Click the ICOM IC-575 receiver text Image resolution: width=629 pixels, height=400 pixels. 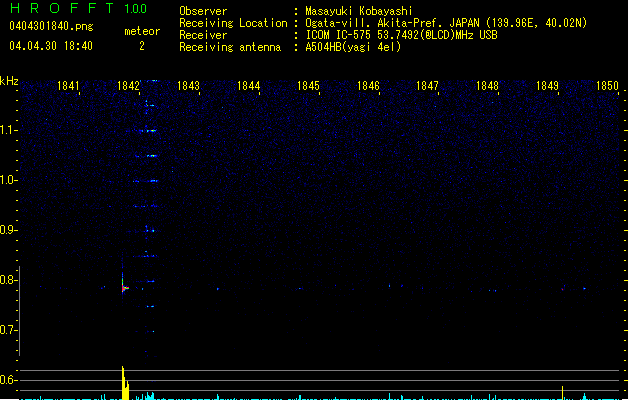coord(401,35)
